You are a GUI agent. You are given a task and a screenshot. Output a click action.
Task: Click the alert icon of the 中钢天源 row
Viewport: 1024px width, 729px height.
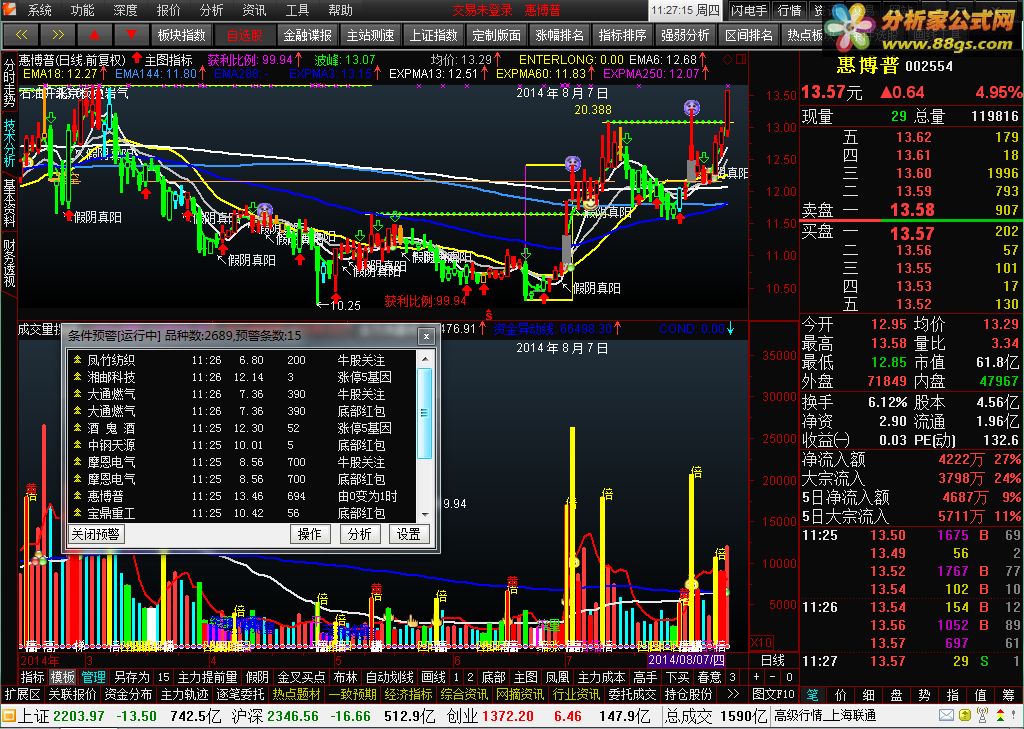point(78,445)
